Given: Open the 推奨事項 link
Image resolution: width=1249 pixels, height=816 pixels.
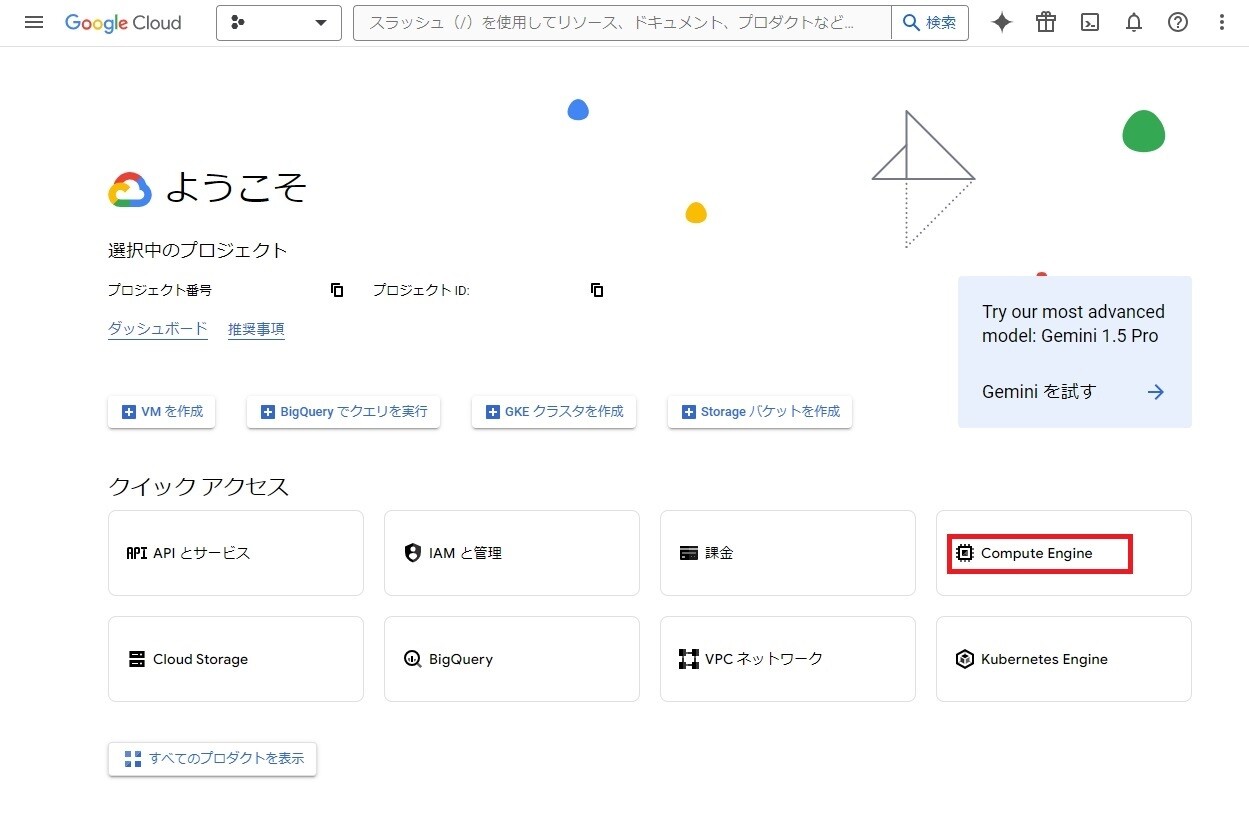Looking at the screenshot, I should 256,329.
